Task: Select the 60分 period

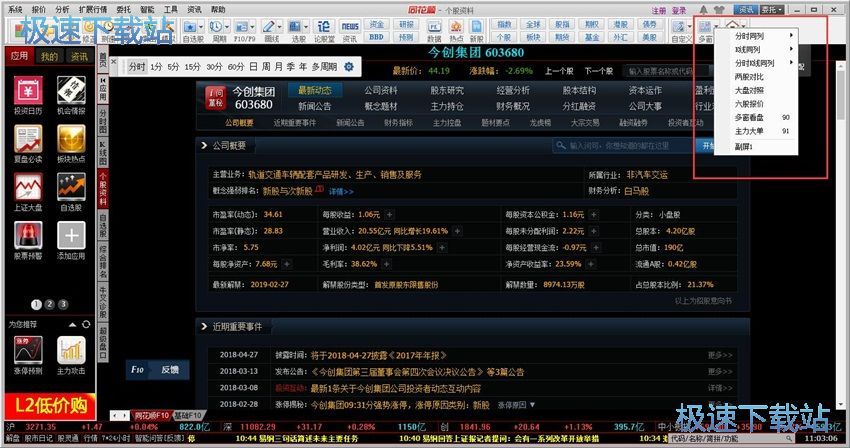Action: 235,67
